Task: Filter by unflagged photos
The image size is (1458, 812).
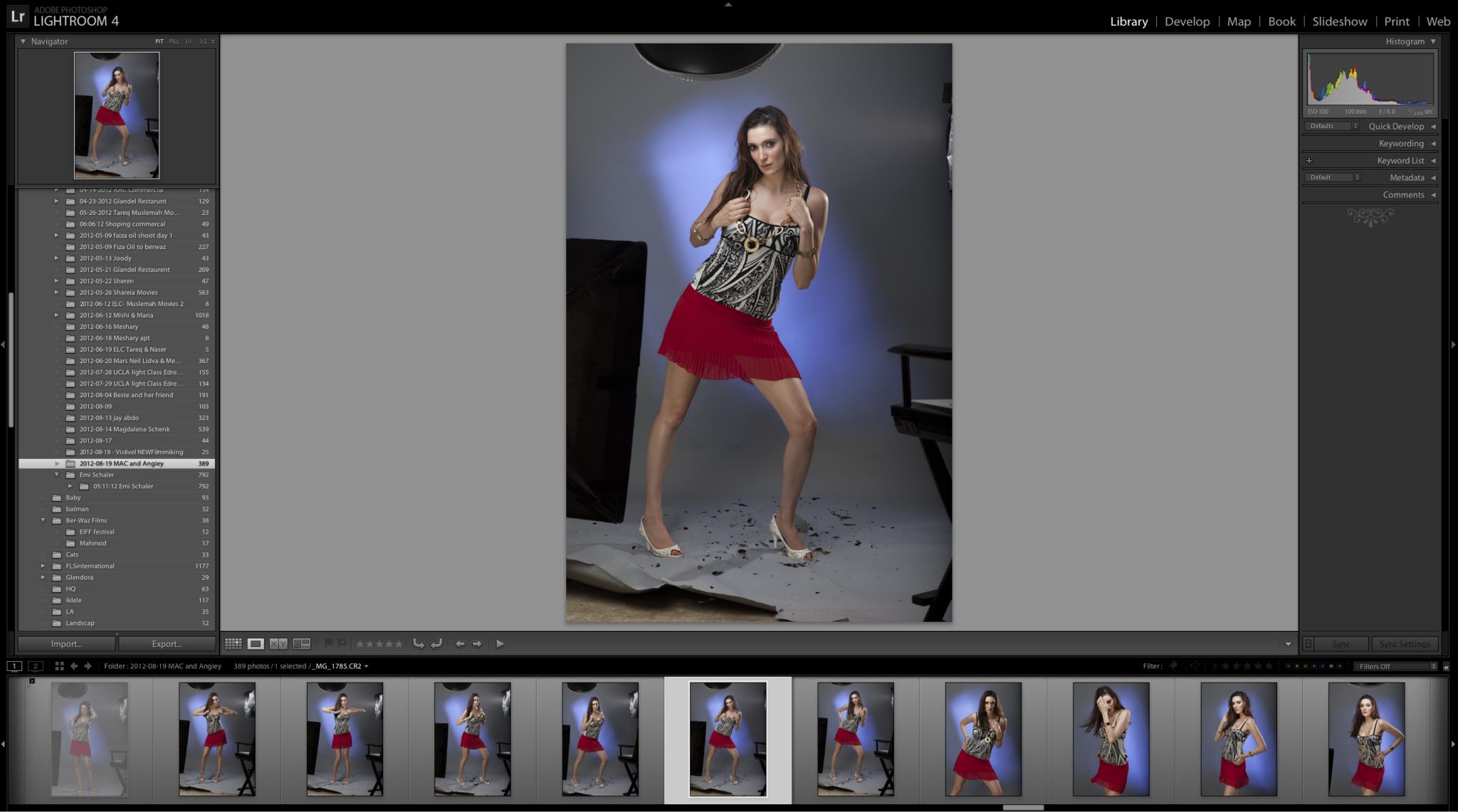Action: coord(1186,666)
